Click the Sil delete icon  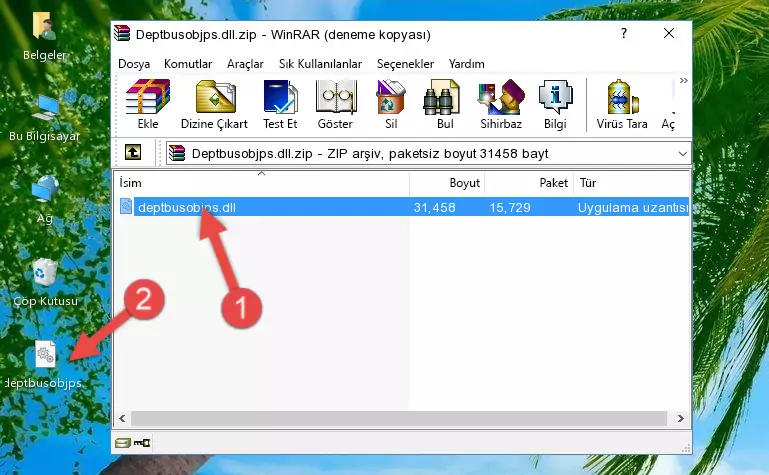[x=391, y=97]
